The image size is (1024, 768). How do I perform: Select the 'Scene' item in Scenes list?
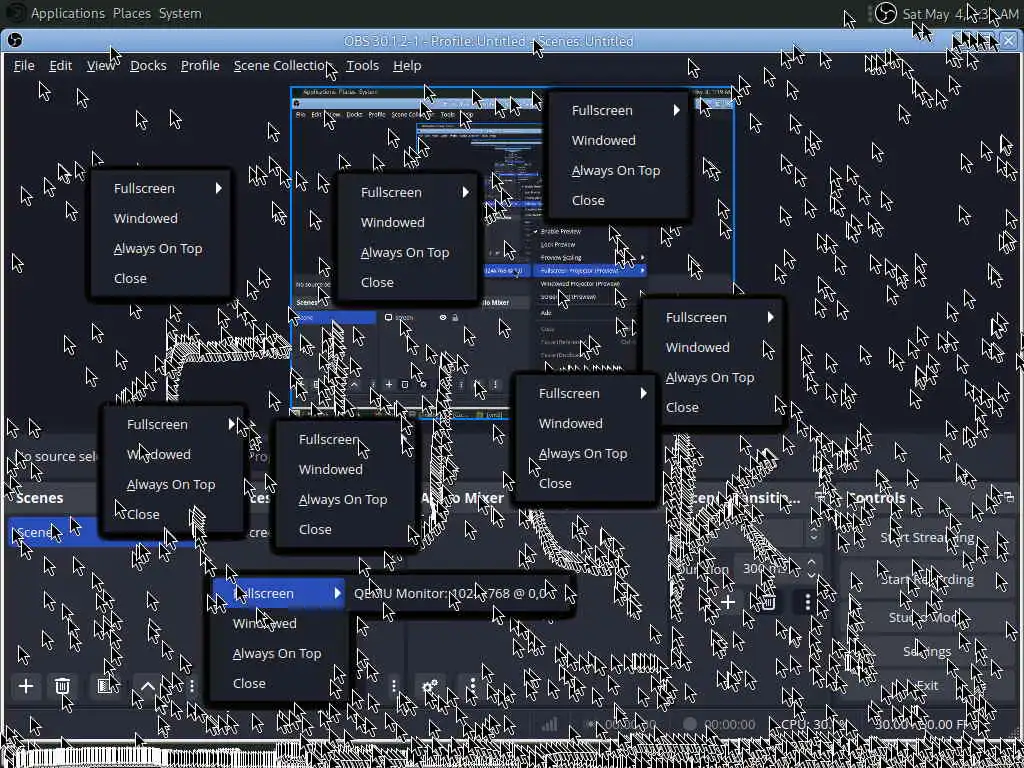[101, 532]
